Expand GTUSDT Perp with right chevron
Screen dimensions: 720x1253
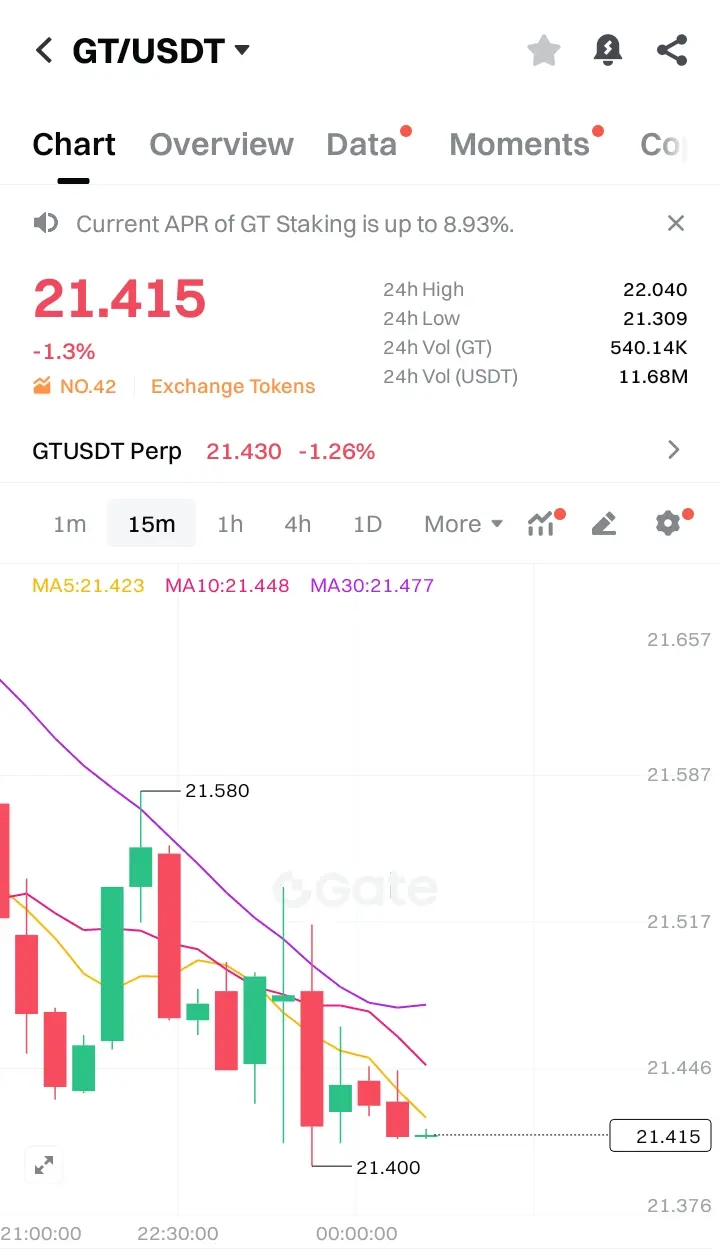(674, 450)
